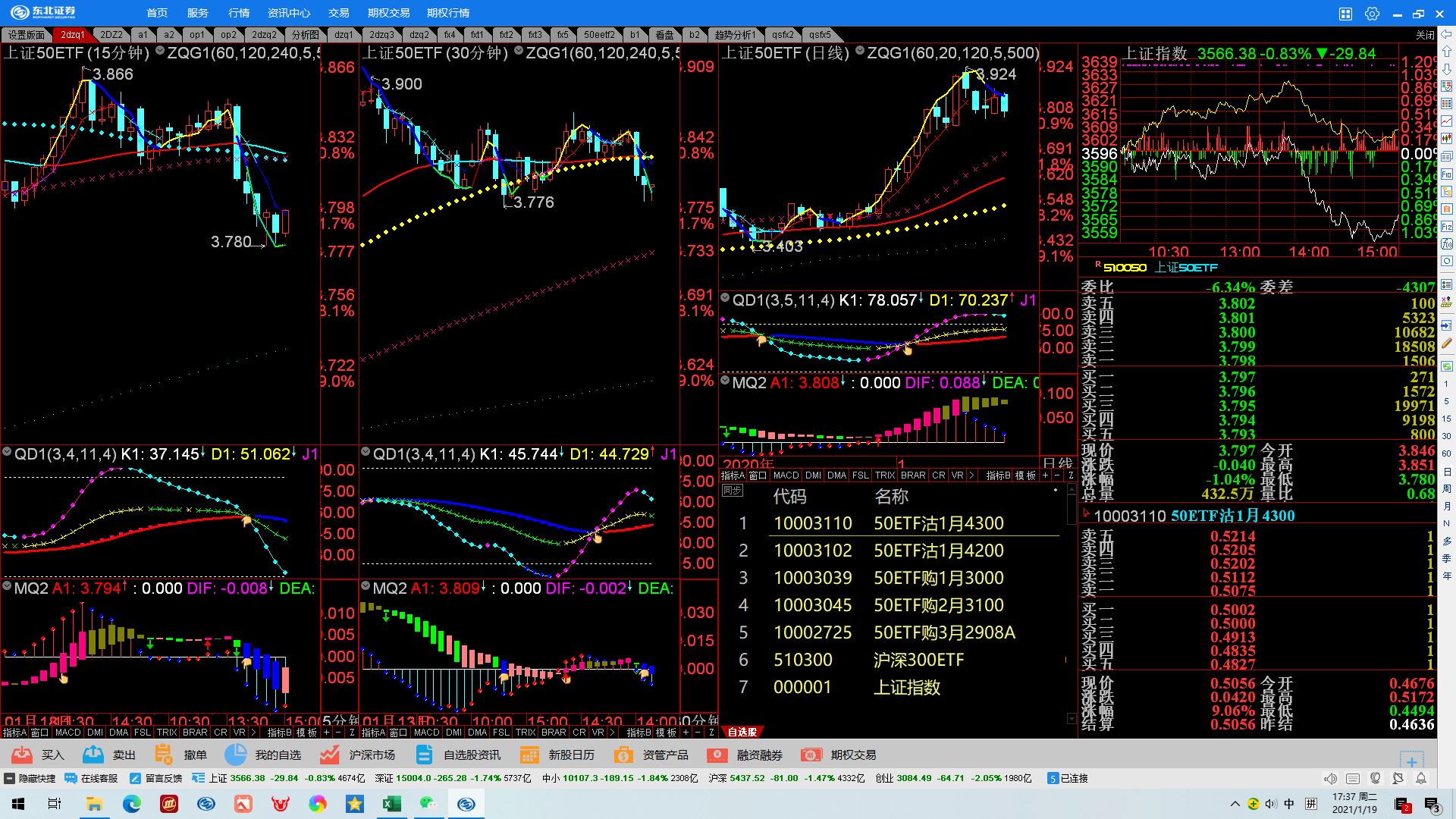This screenshot has height=819, width=1456.
Task: Click the settings gear in title bar
Action: 1372,14
